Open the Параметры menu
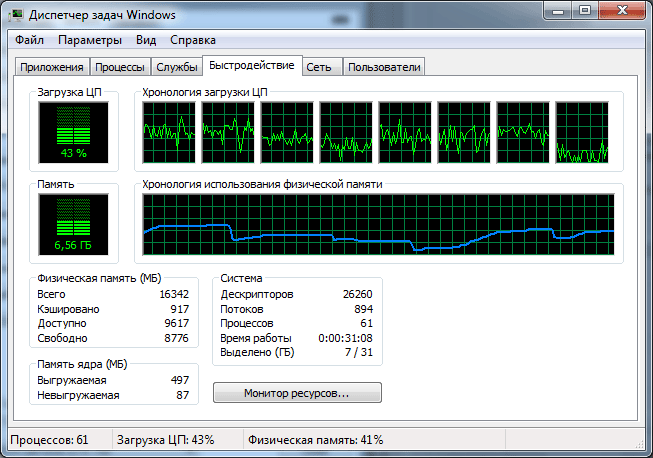 [90, 40]
